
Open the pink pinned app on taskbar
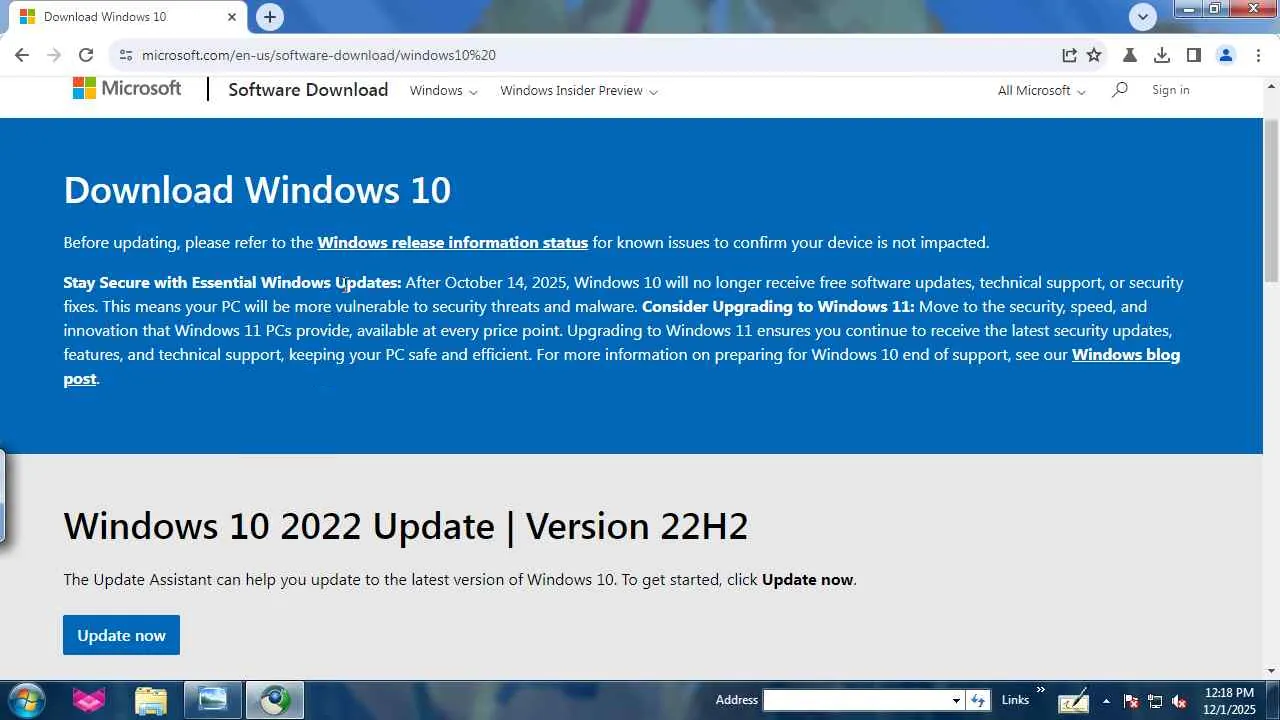[89, 700]
